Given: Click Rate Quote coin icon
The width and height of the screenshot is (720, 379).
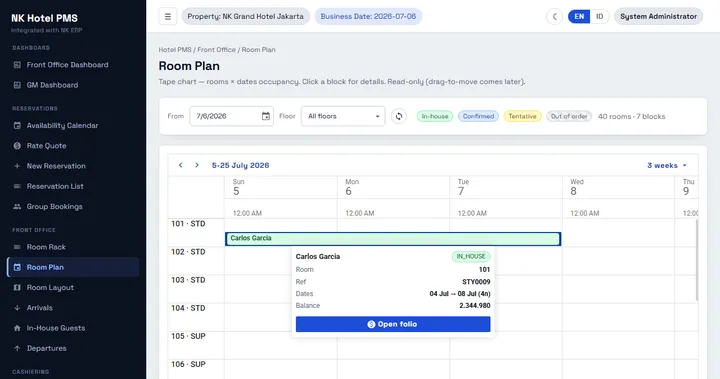Looking at the screenshot, I should pos(17,146).
